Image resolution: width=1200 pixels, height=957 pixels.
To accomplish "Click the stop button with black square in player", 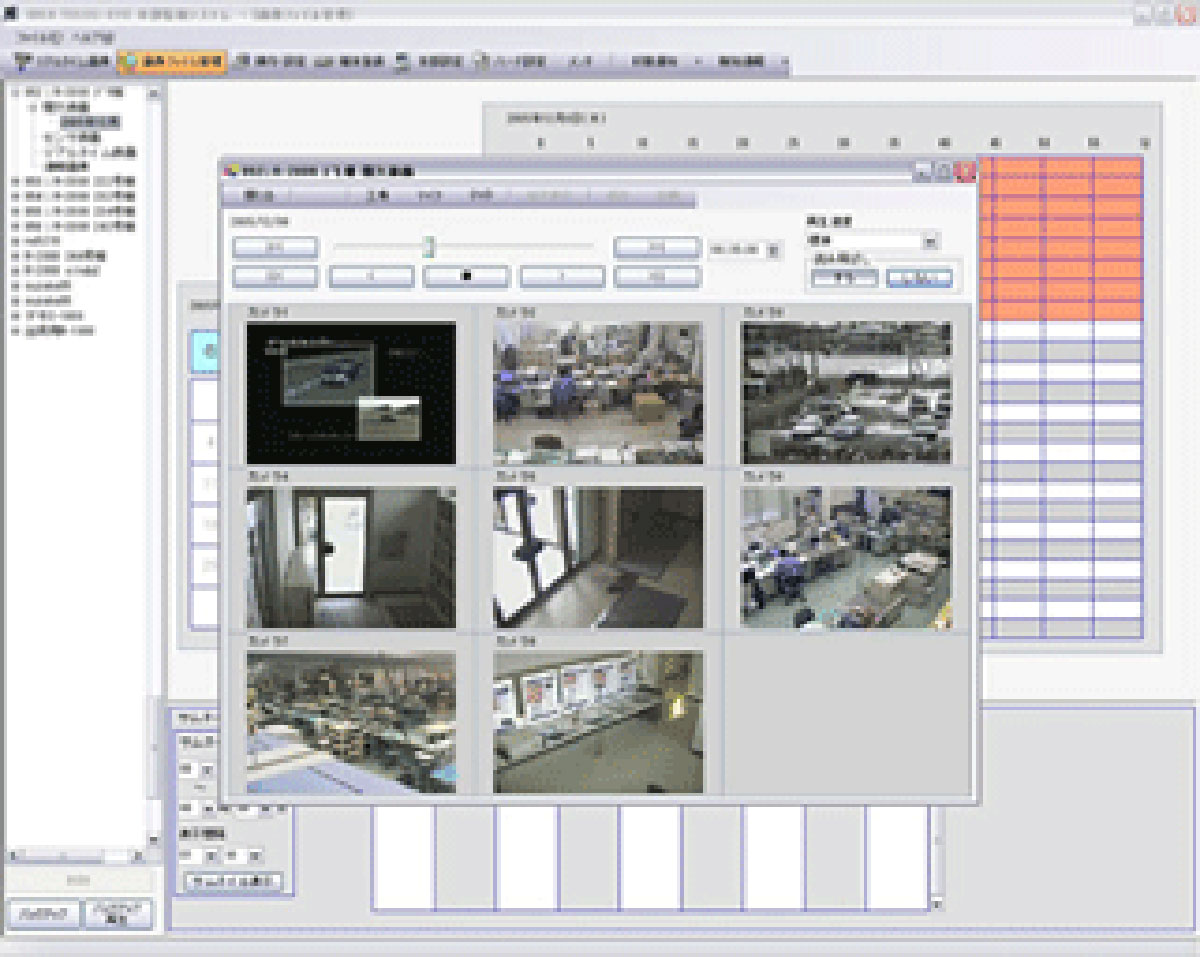I will tap(466, 277).
